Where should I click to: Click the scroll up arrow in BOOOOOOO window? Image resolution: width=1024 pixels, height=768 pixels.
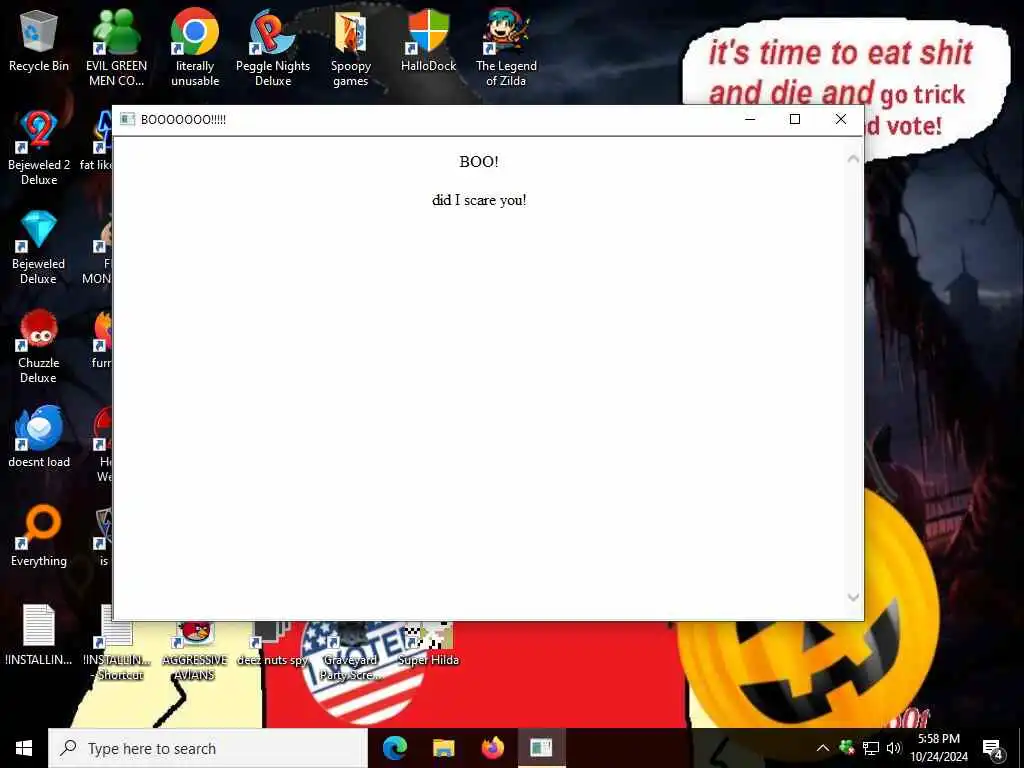853,159
